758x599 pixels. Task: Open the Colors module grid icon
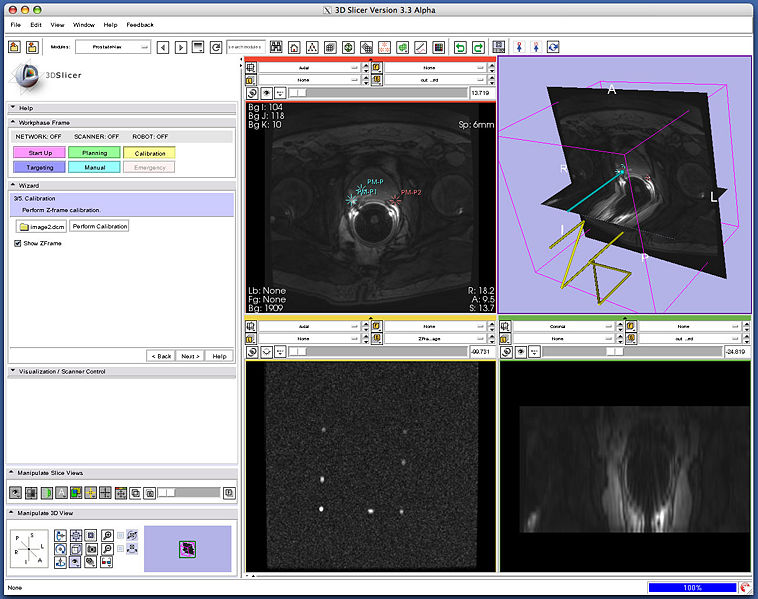pos(438,47)
